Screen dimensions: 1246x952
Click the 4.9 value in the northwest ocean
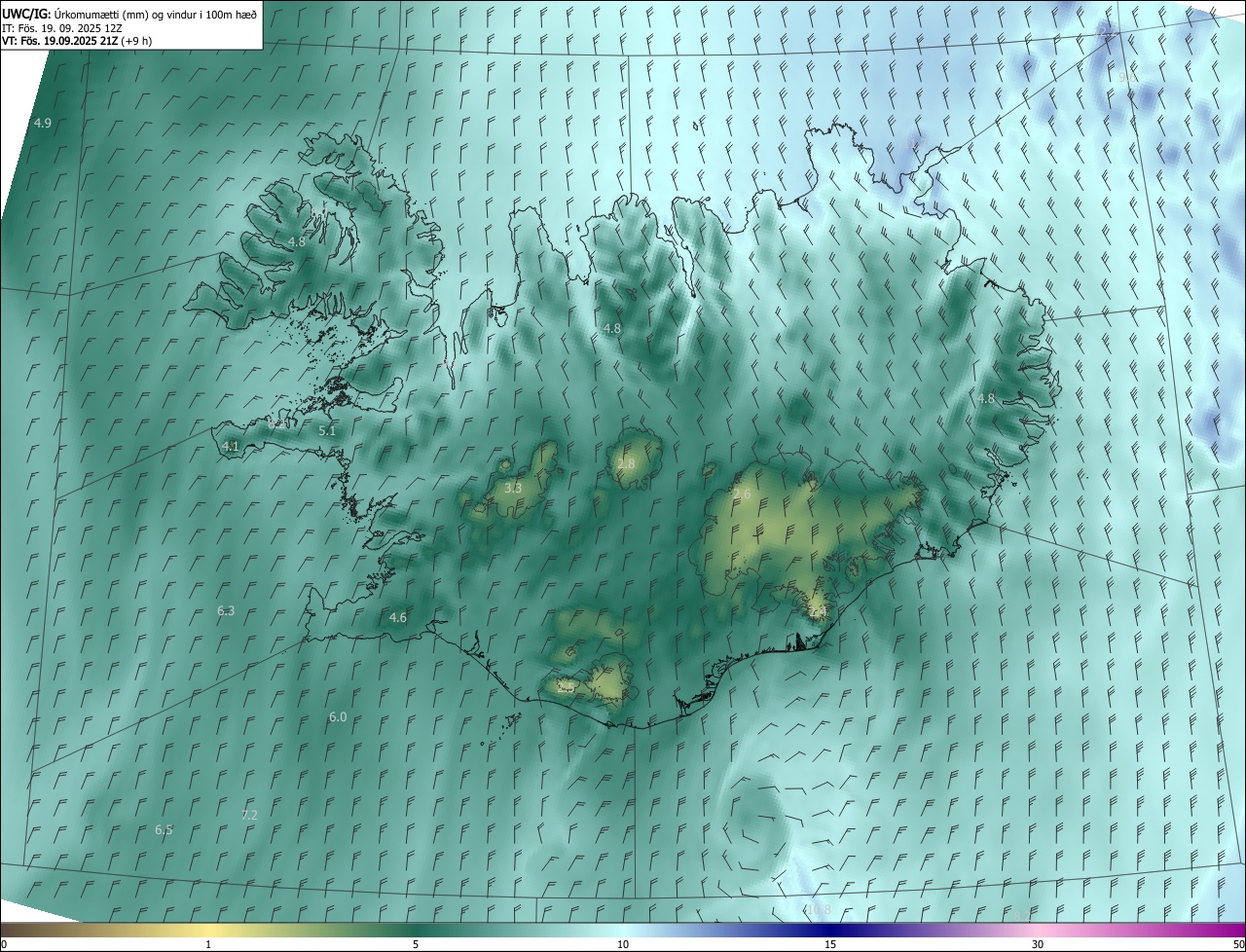point(43,123)
